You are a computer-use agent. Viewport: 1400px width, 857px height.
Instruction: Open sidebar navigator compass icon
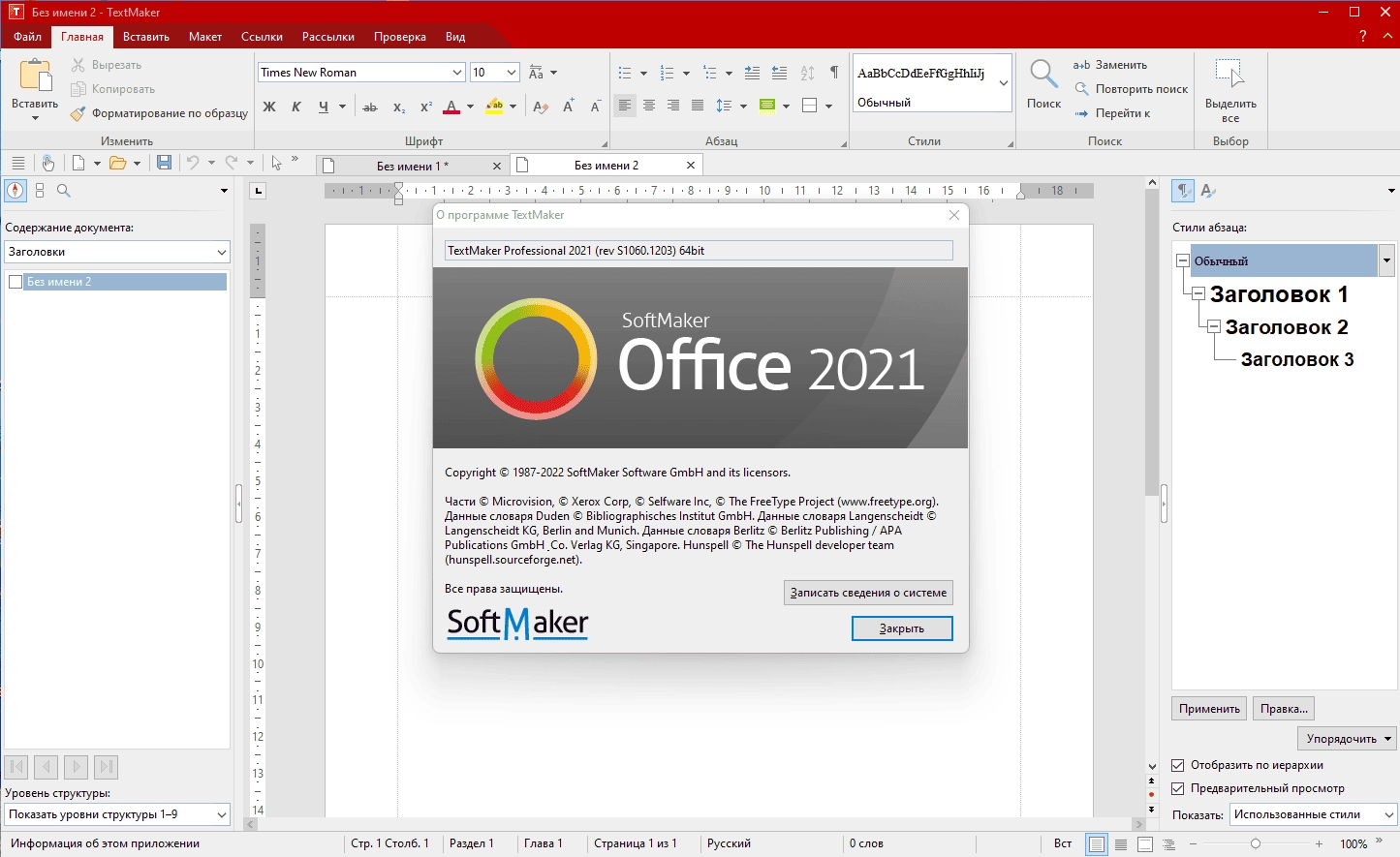pyautogui.click(x=16, y=191)
